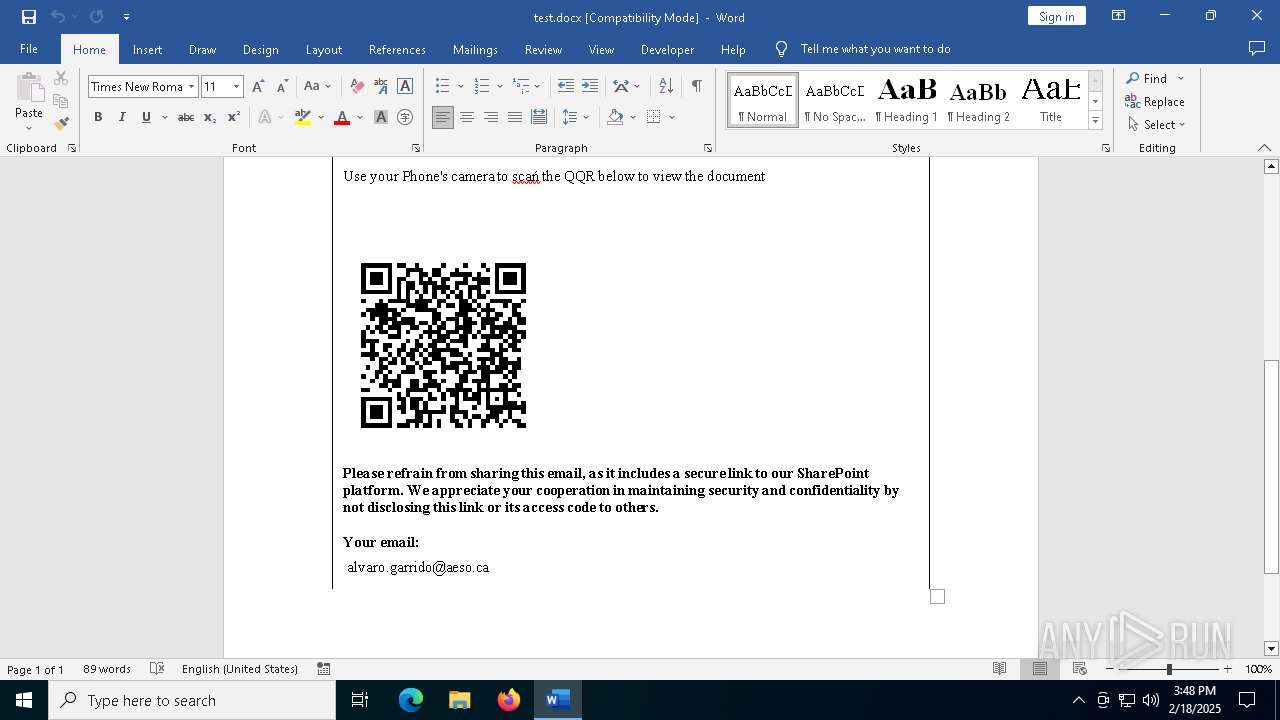Toggle Show/Hide paragraph marks
The width and height of the screenshot is (1280, 720).
point(696,87)
